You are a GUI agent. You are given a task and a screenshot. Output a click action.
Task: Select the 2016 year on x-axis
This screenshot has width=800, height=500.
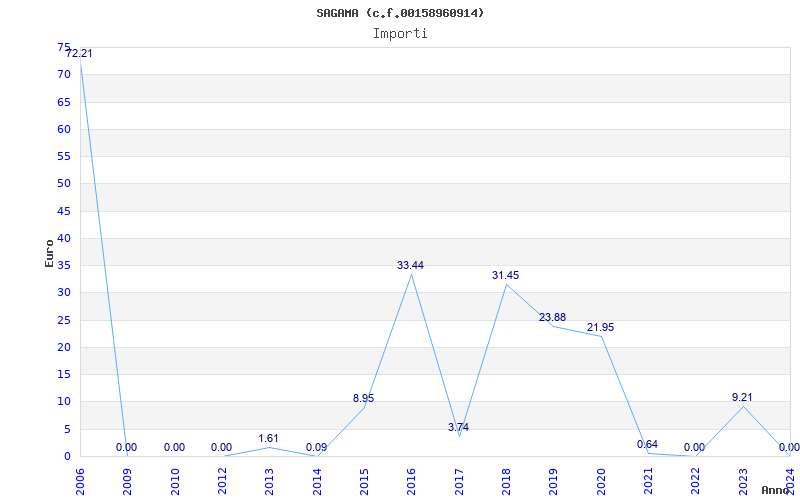411,479
